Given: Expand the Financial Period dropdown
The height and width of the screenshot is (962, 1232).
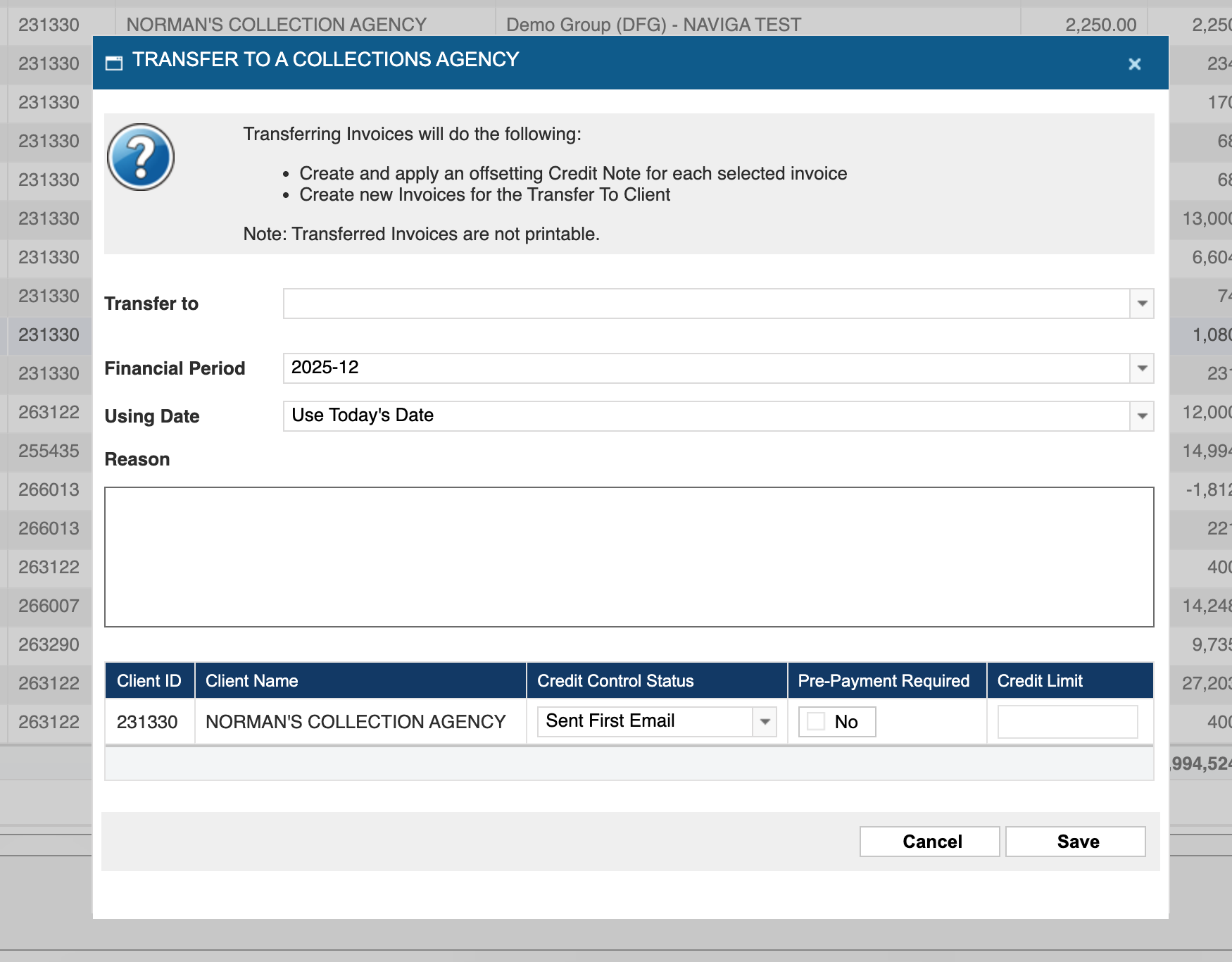Looking at the screenshot, I should (x=1142, y=368).
